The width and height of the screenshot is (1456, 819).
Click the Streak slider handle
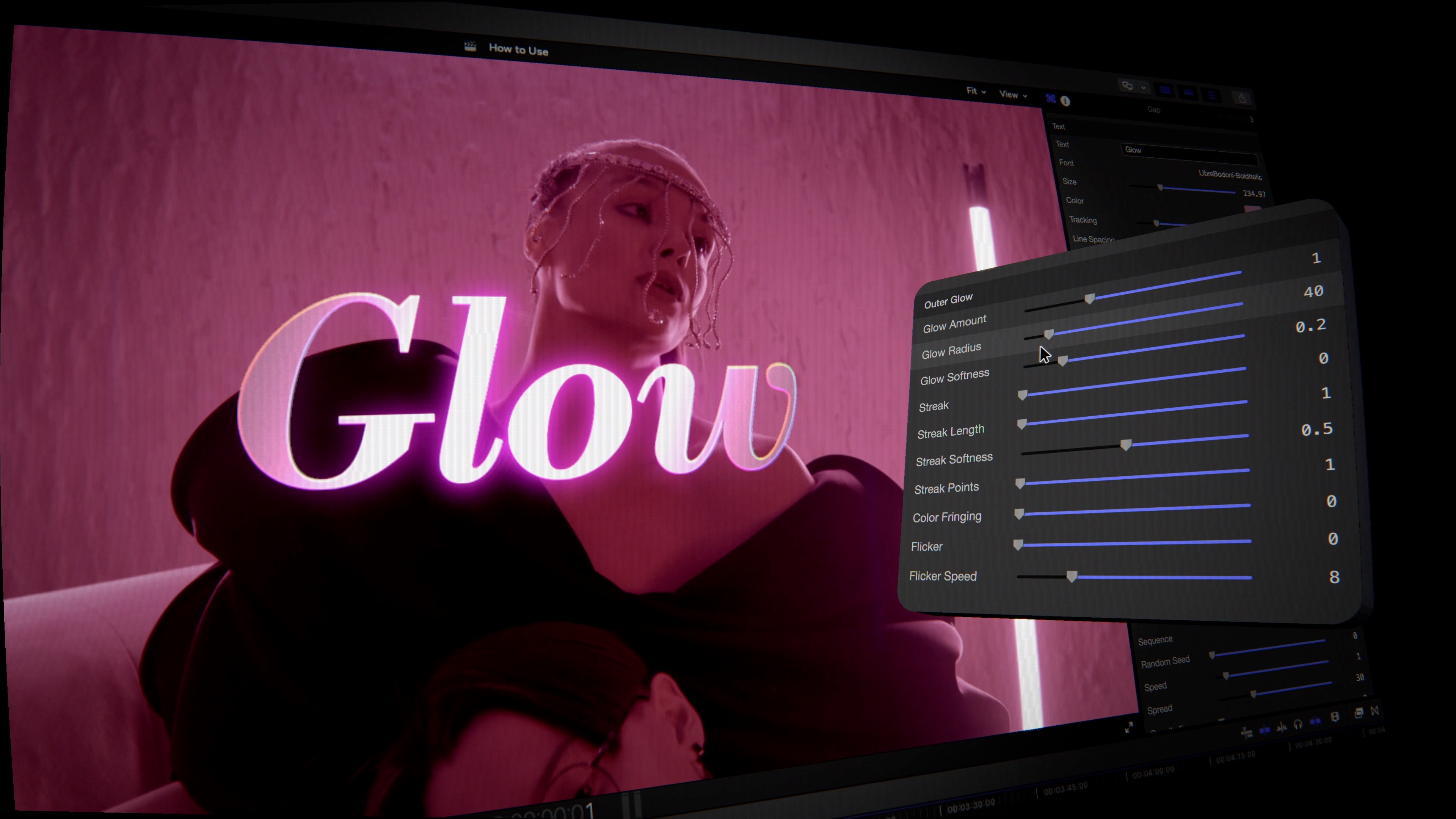pos(1023,394)
